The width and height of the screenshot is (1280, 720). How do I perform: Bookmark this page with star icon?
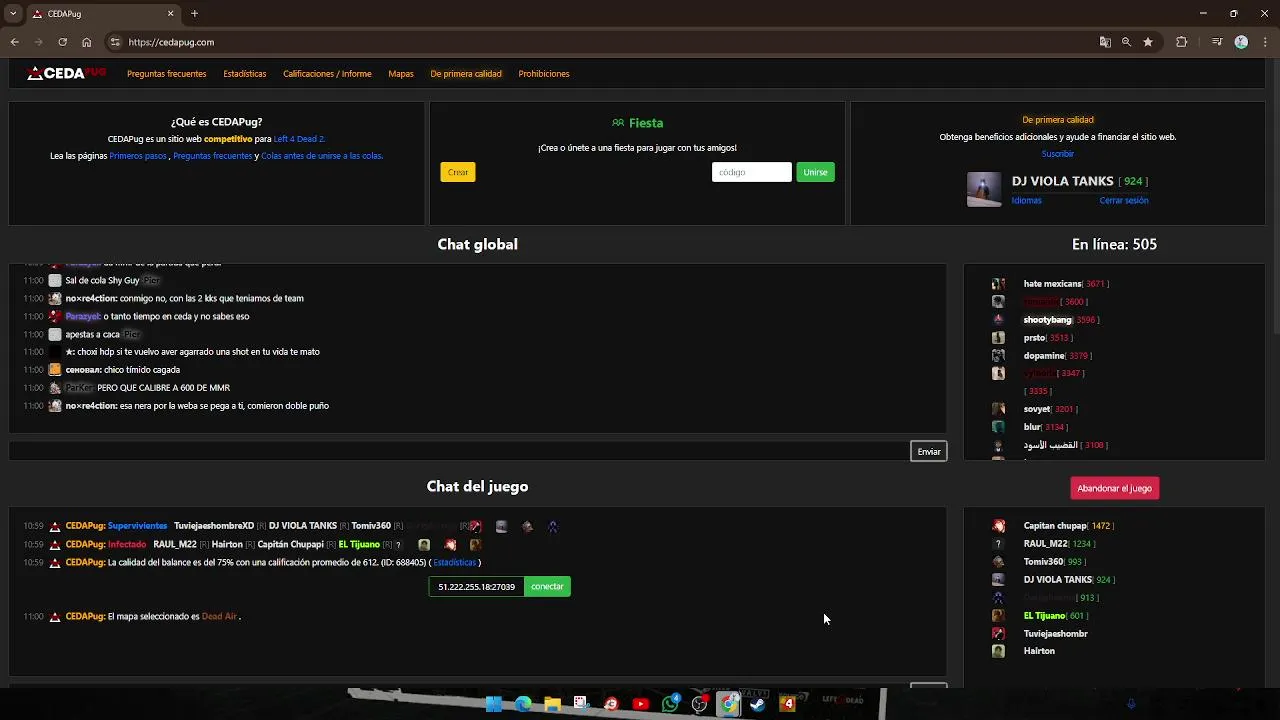1148,42
